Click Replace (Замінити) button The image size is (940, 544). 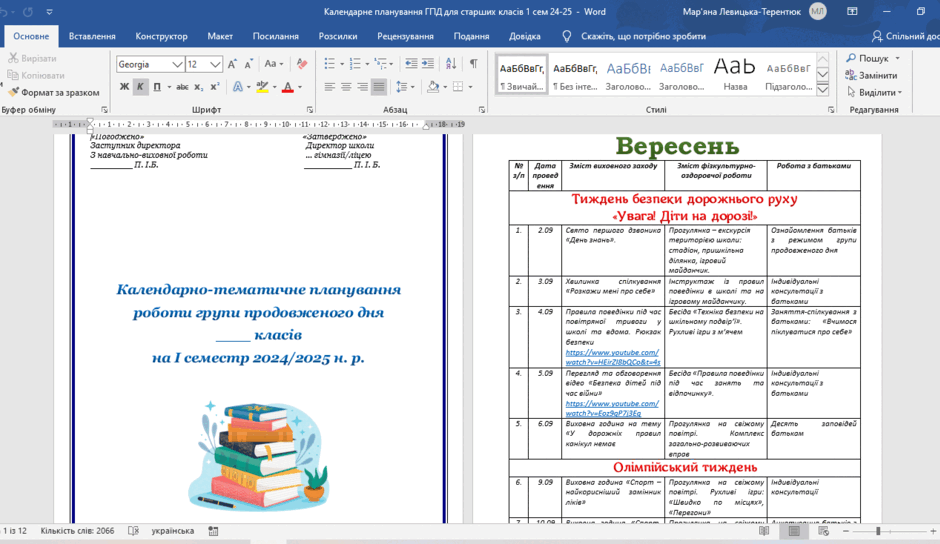pyautogui.click(x=871, y=76)
